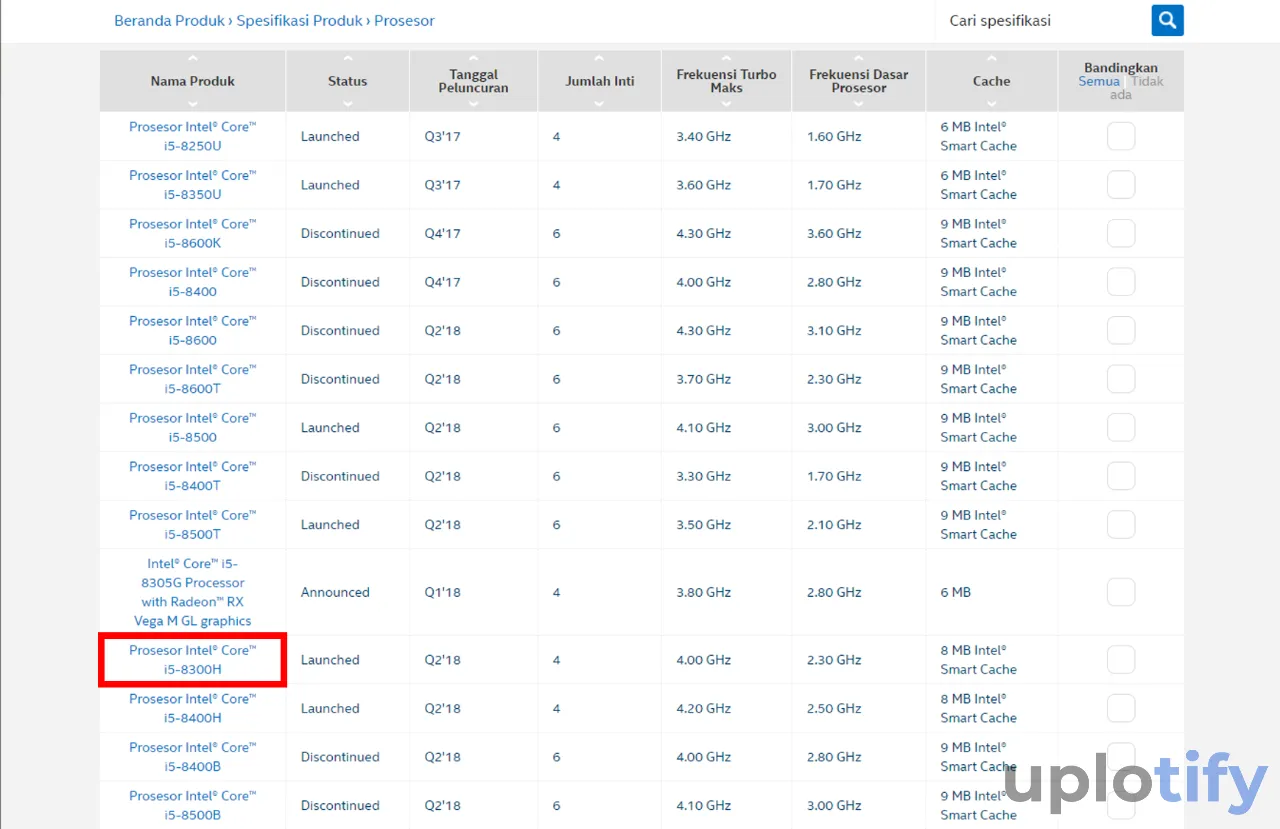Sort descending by Status column arrow
The height and width of the screenshot is (829, 1280).
click(x=347, y=104)
